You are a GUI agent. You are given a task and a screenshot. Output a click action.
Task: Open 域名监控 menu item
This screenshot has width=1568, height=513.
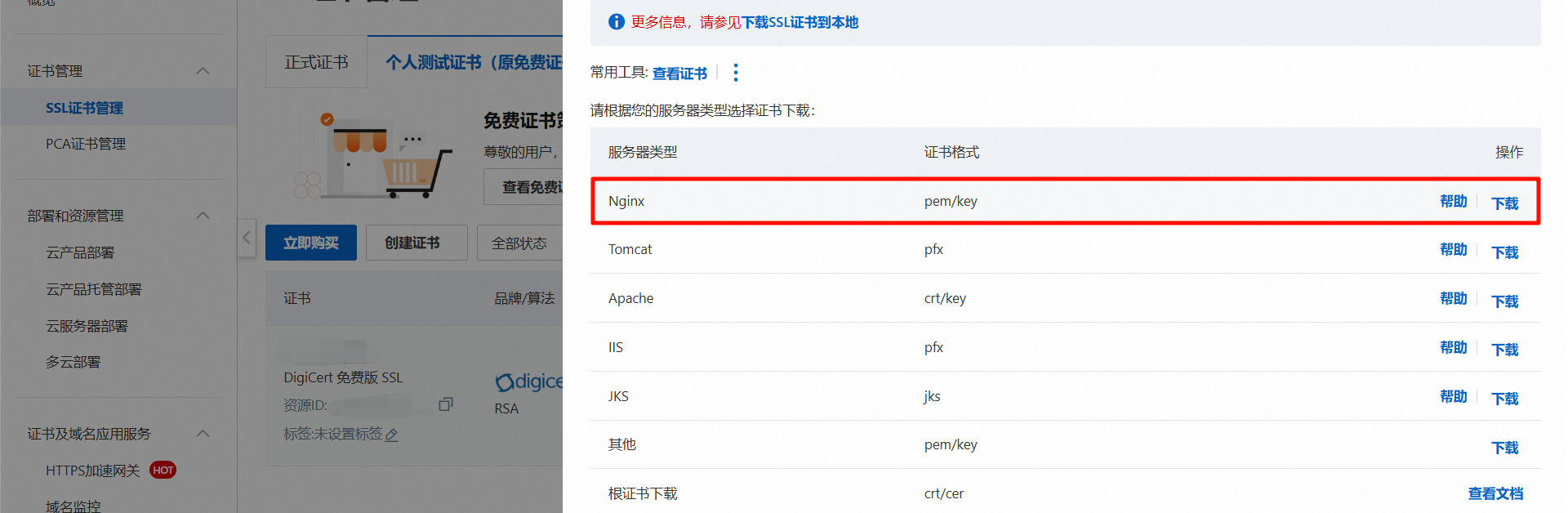73,506
